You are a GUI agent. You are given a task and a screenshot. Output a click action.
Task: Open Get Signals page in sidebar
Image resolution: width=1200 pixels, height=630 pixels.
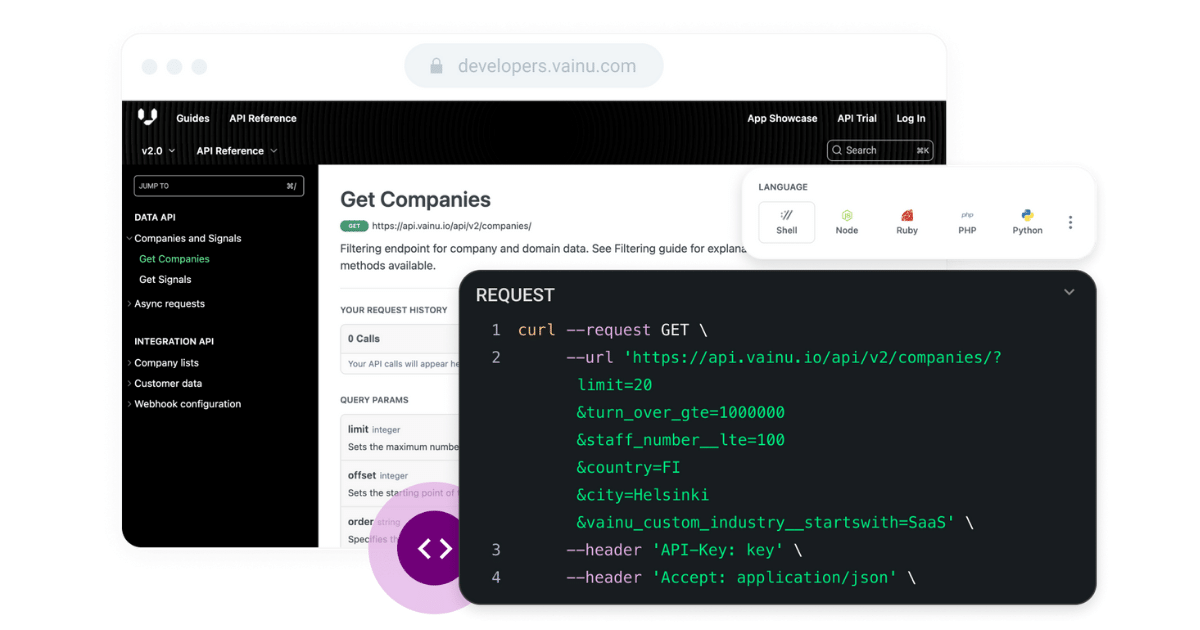(x=165, y=280)
